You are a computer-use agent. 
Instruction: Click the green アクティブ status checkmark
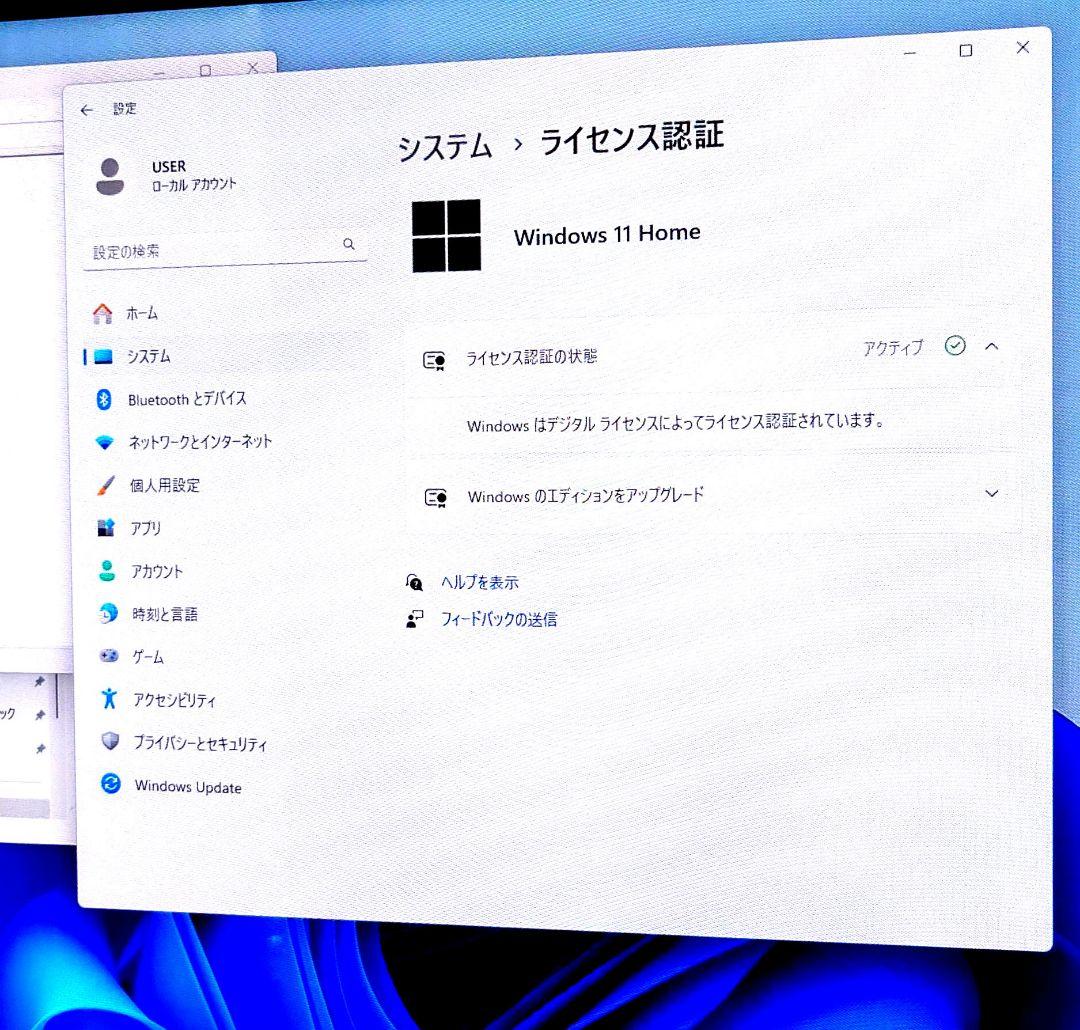(956, 347)
